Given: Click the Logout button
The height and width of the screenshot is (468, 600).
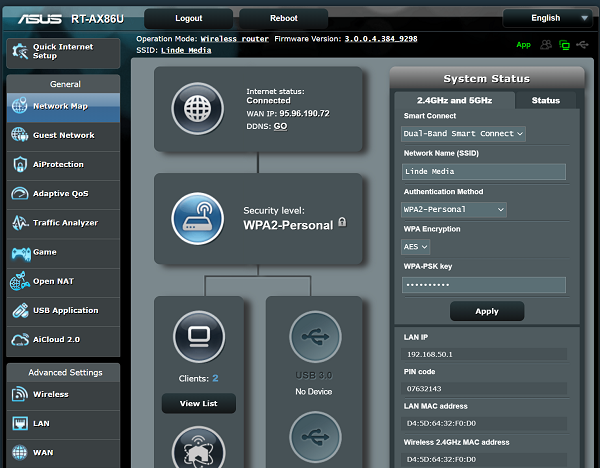Looking at the screenshot, I should pos(188,18).
